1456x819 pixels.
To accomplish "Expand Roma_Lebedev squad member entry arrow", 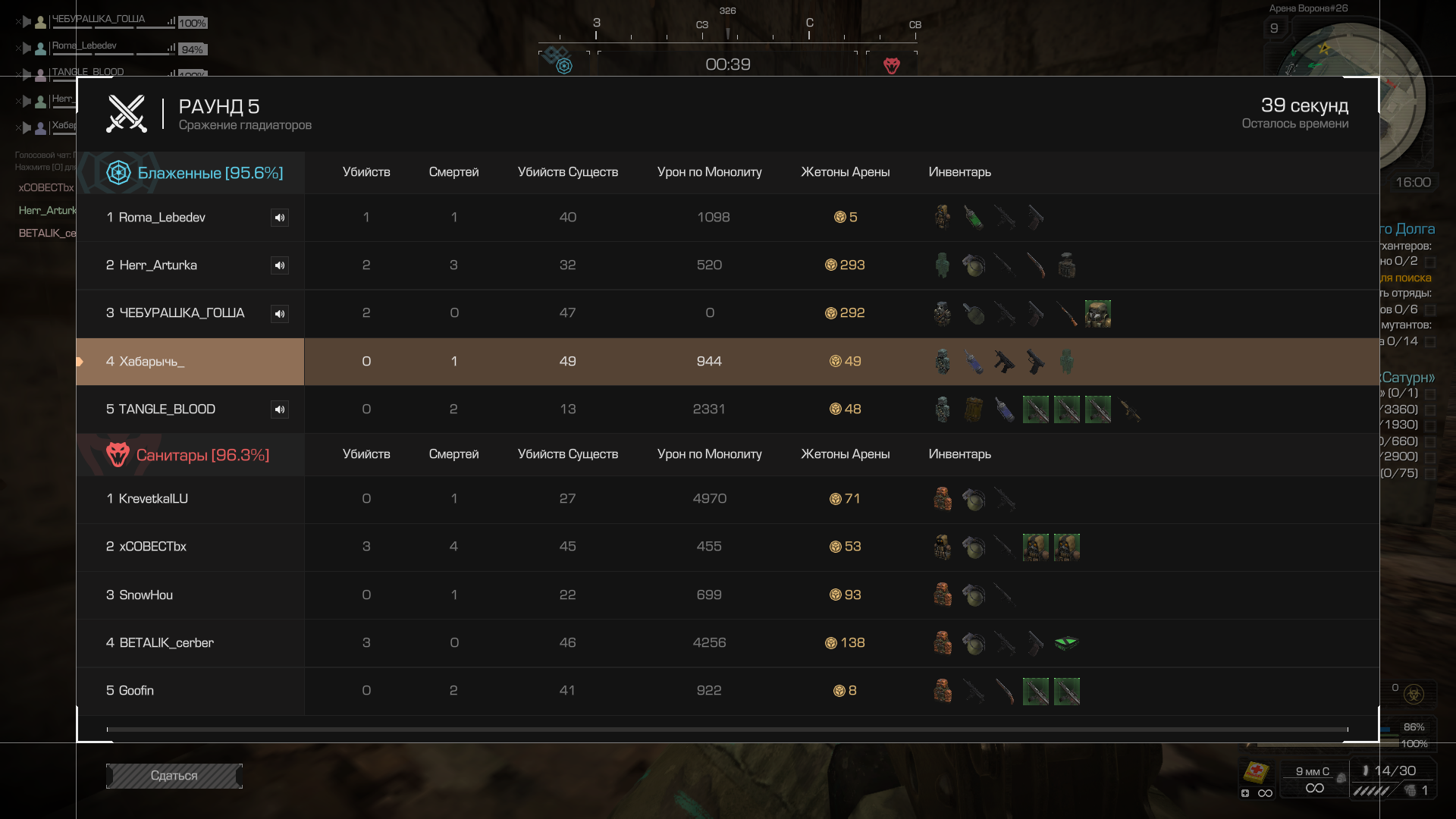I will coord(27,49).
